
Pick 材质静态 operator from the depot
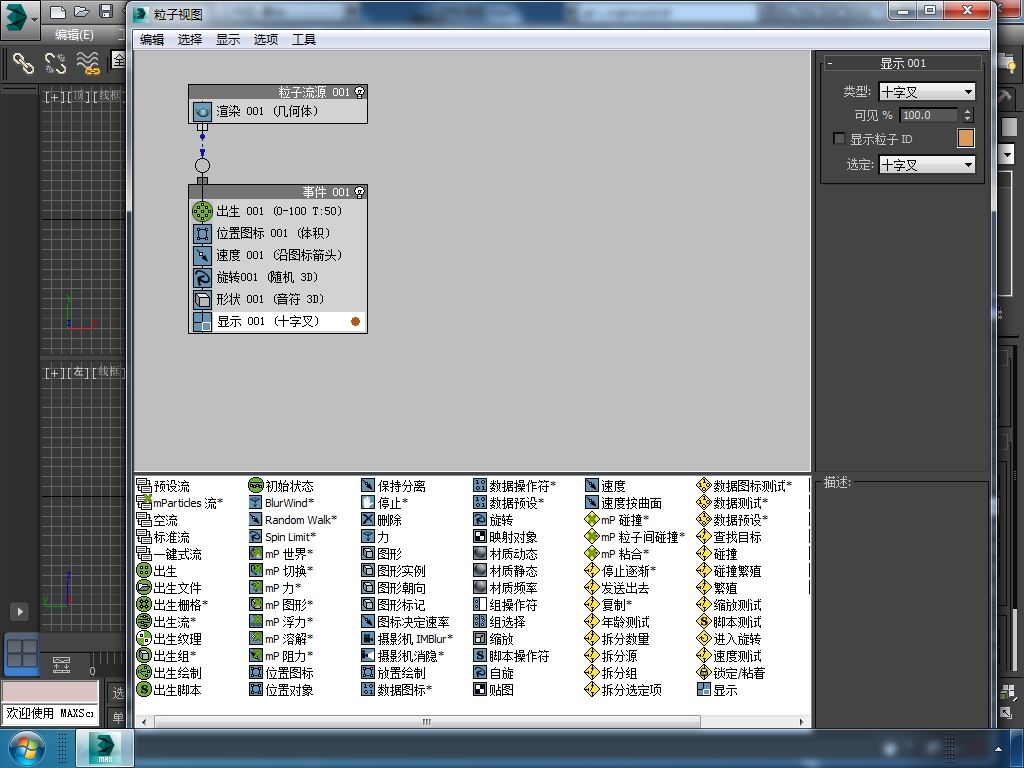(x=505, y=571)
